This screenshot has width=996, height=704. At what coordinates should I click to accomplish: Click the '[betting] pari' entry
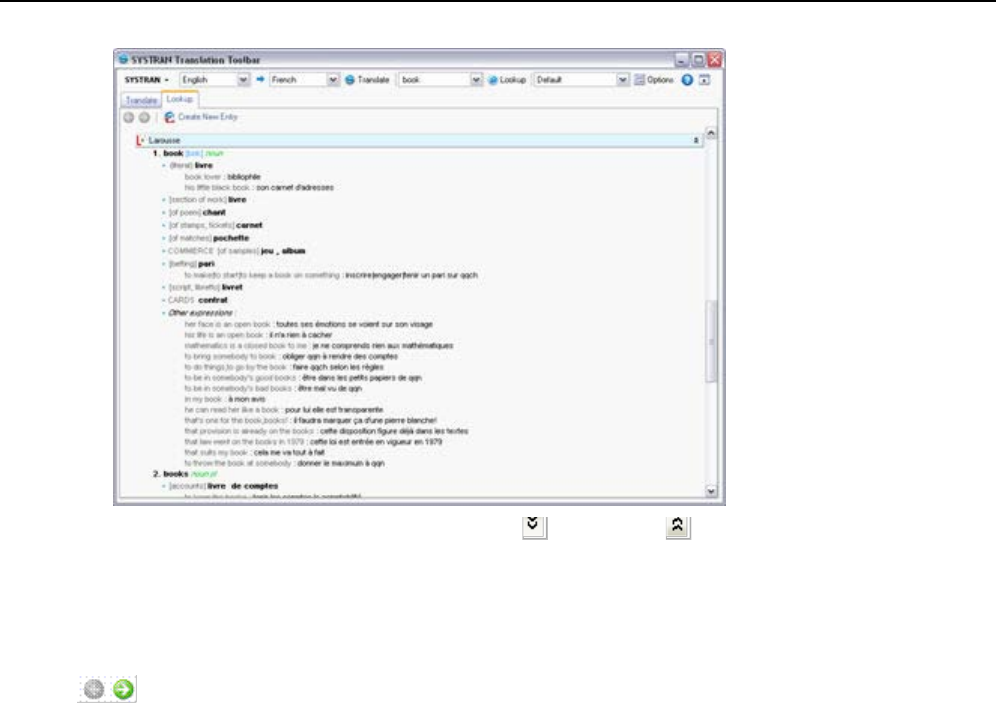pos(191,264)
